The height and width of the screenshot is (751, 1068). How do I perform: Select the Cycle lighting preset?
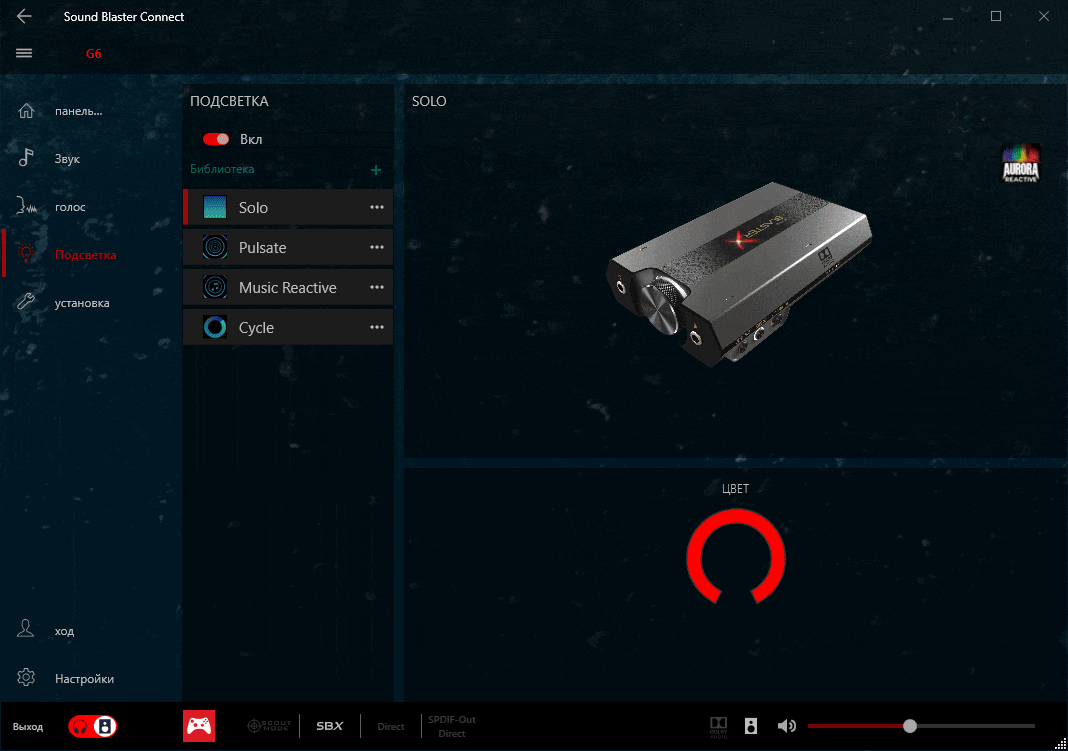coord(256,327)
